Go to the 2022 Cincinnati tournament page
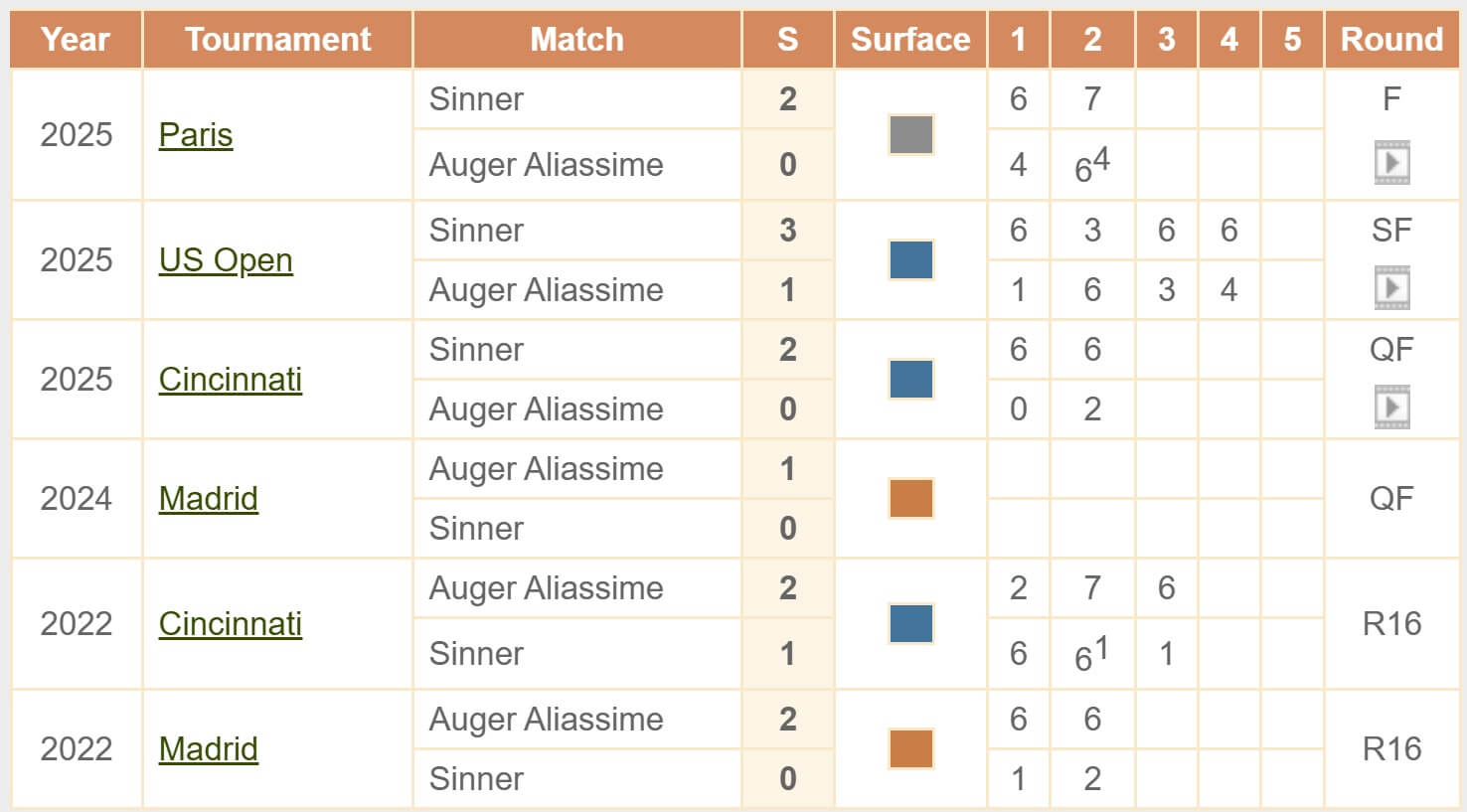The image size is (1467, 812). (231, 624)
